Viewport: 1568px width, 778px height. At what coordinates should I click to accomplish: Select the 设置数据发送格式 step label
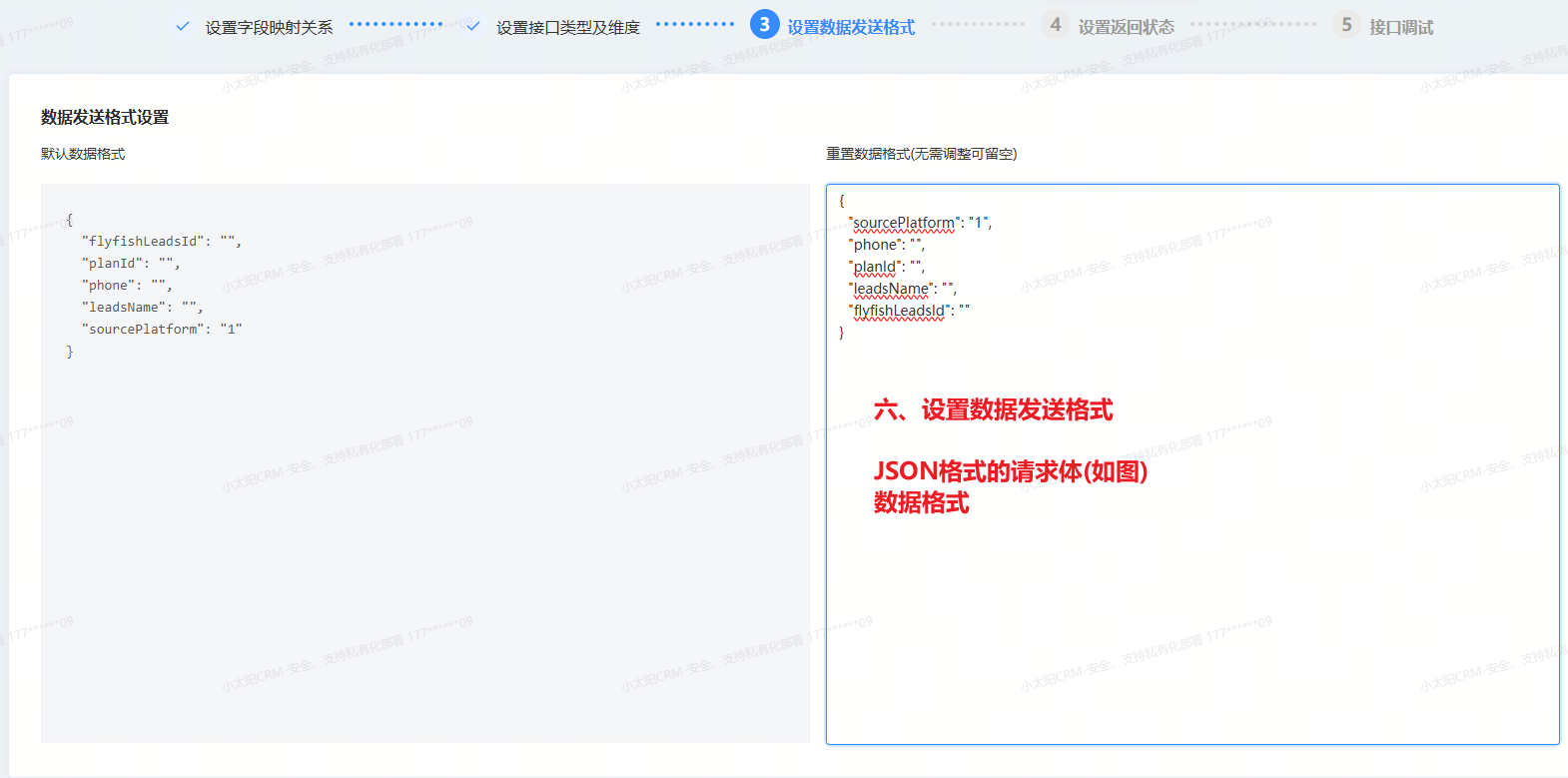851,28
